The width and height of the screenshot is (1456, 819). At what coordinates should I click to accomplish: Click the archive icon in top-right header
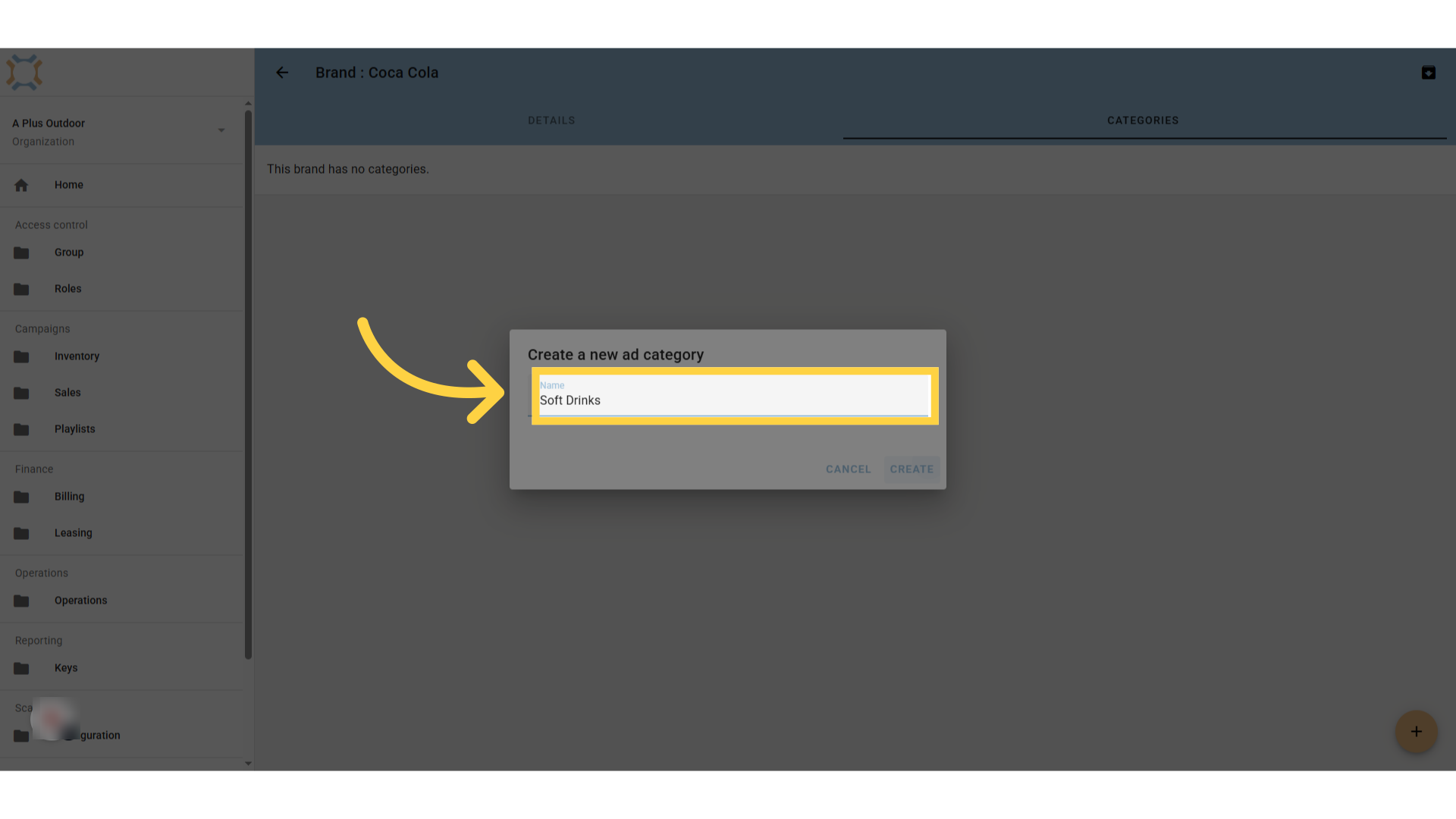tap(1428, 73)
